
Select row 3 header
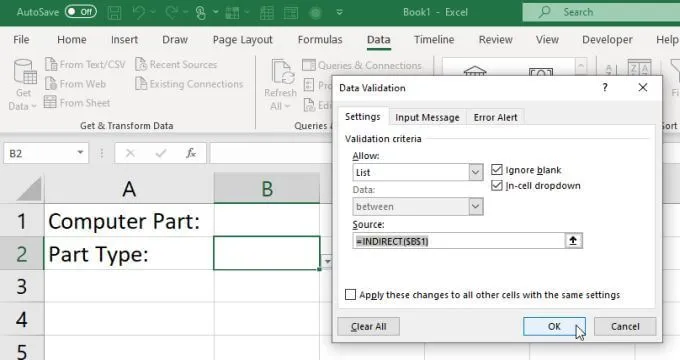click(22, 286)
